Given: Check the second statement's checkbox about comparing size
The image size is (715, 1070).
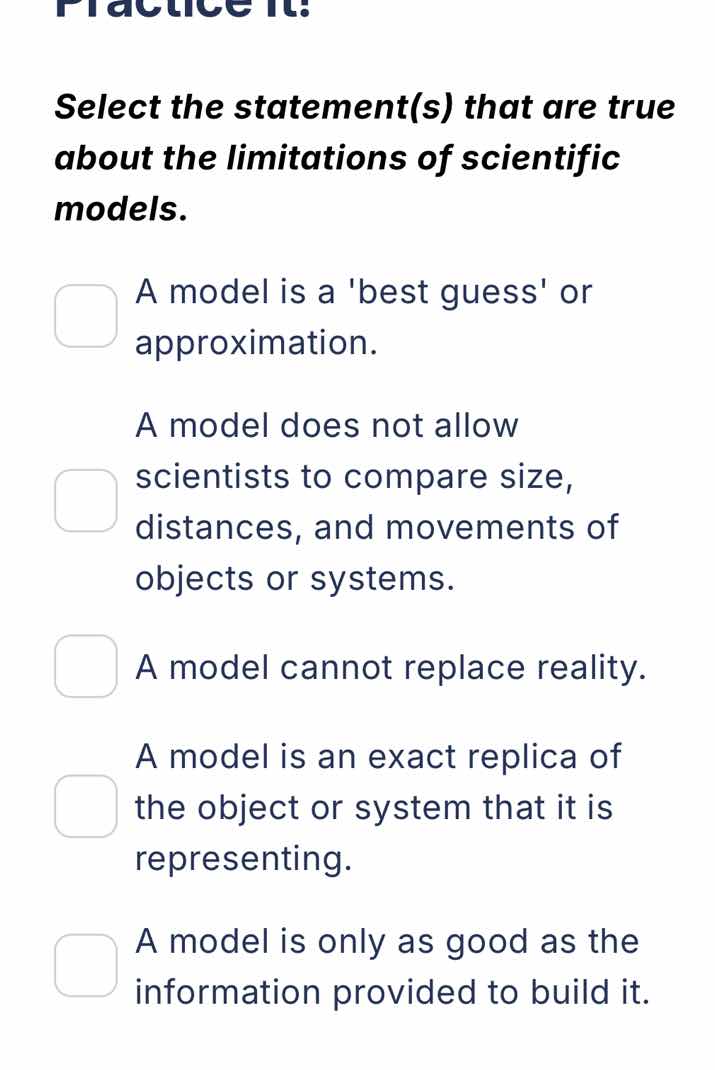Looking at the screenshot, I should 85,500.
